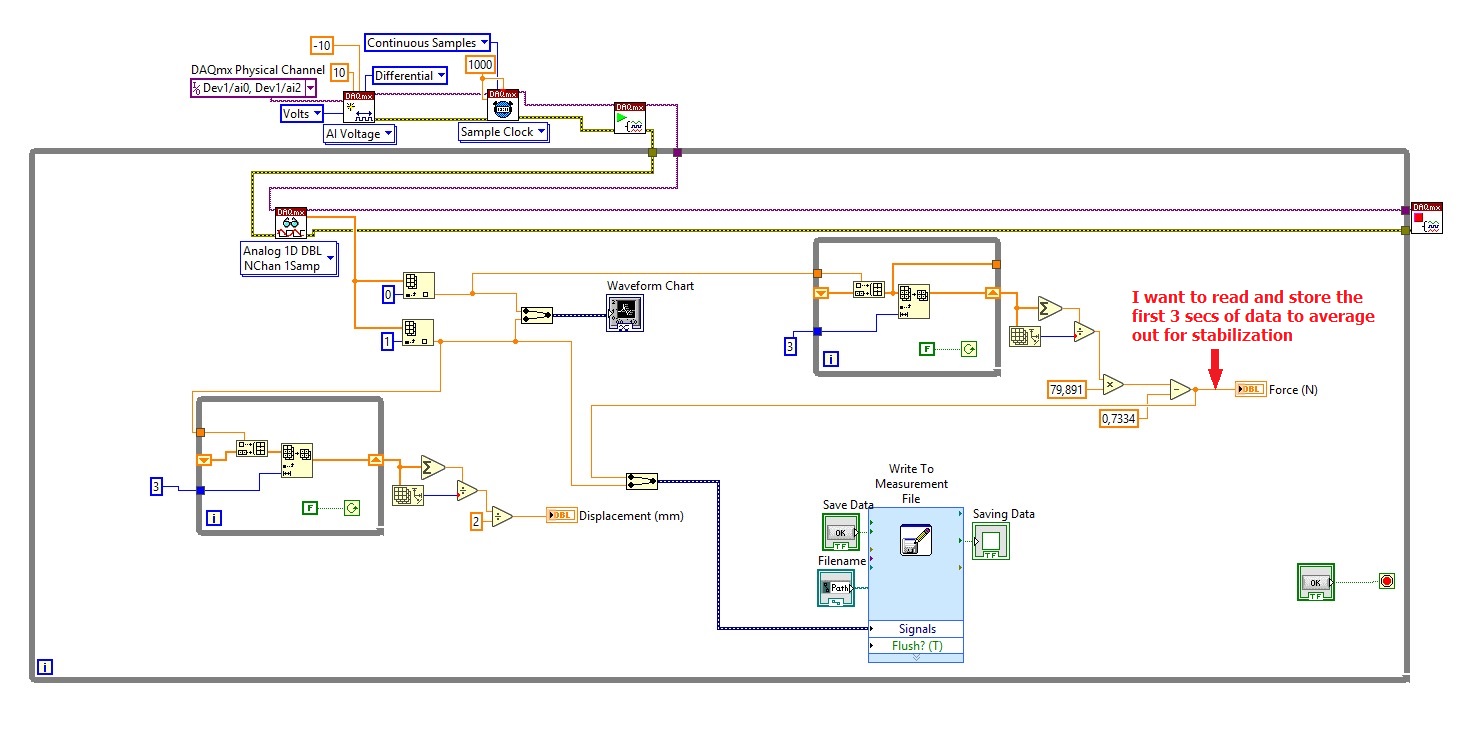
Task: Click the DAQmx Create Channel node
Action: pyautogui.click(x=358, y=107)
